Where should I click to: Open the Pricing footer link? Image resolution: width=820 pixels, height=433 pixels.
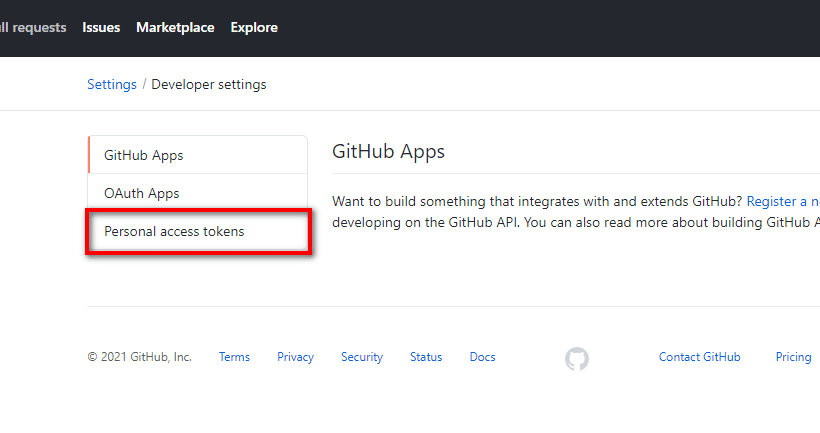[793, 357]
